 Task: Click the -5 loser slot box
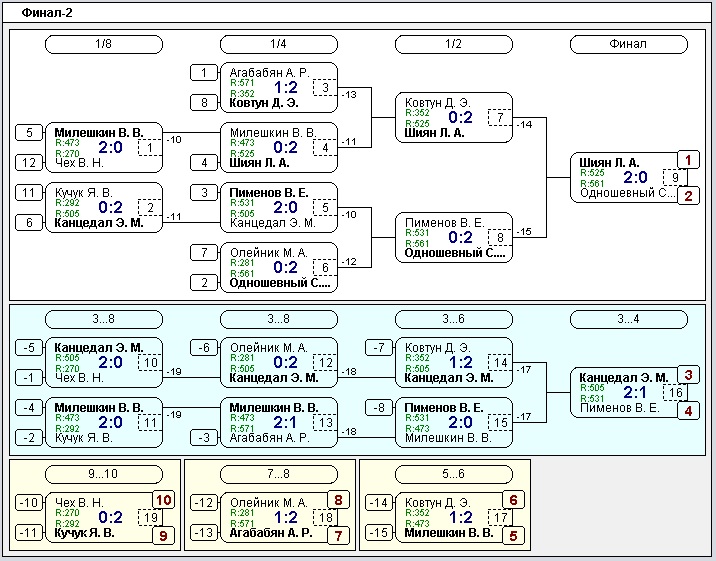pyautogui.click(x=29, y=347)
